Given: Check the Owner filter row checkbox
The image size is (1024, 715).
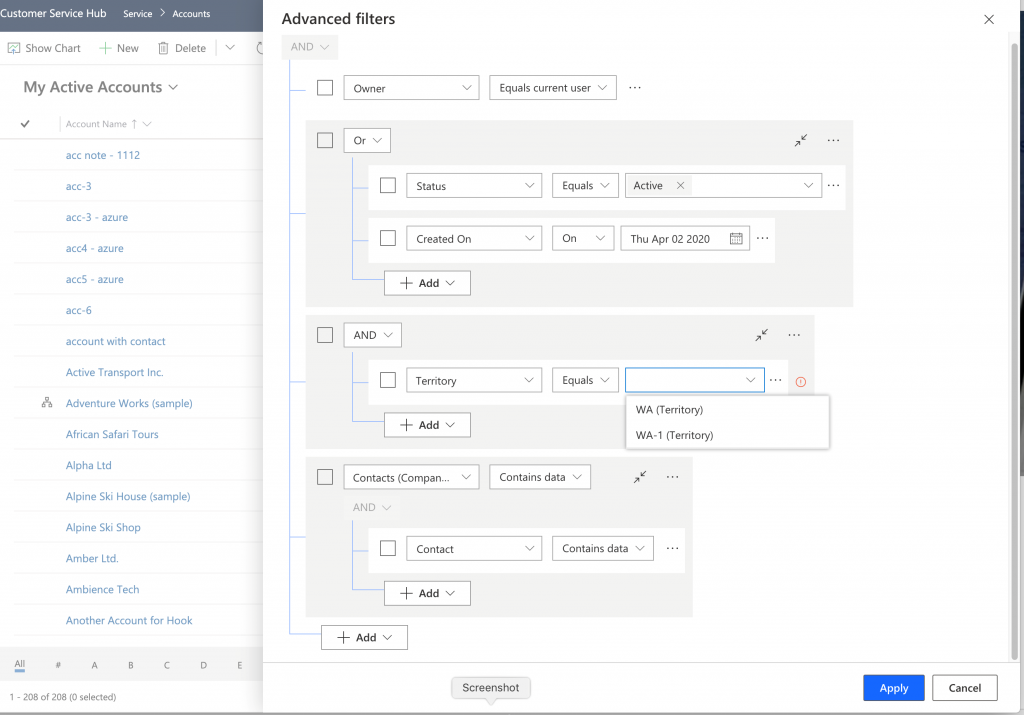Looking at the screenshot, I should coord(324,87).
